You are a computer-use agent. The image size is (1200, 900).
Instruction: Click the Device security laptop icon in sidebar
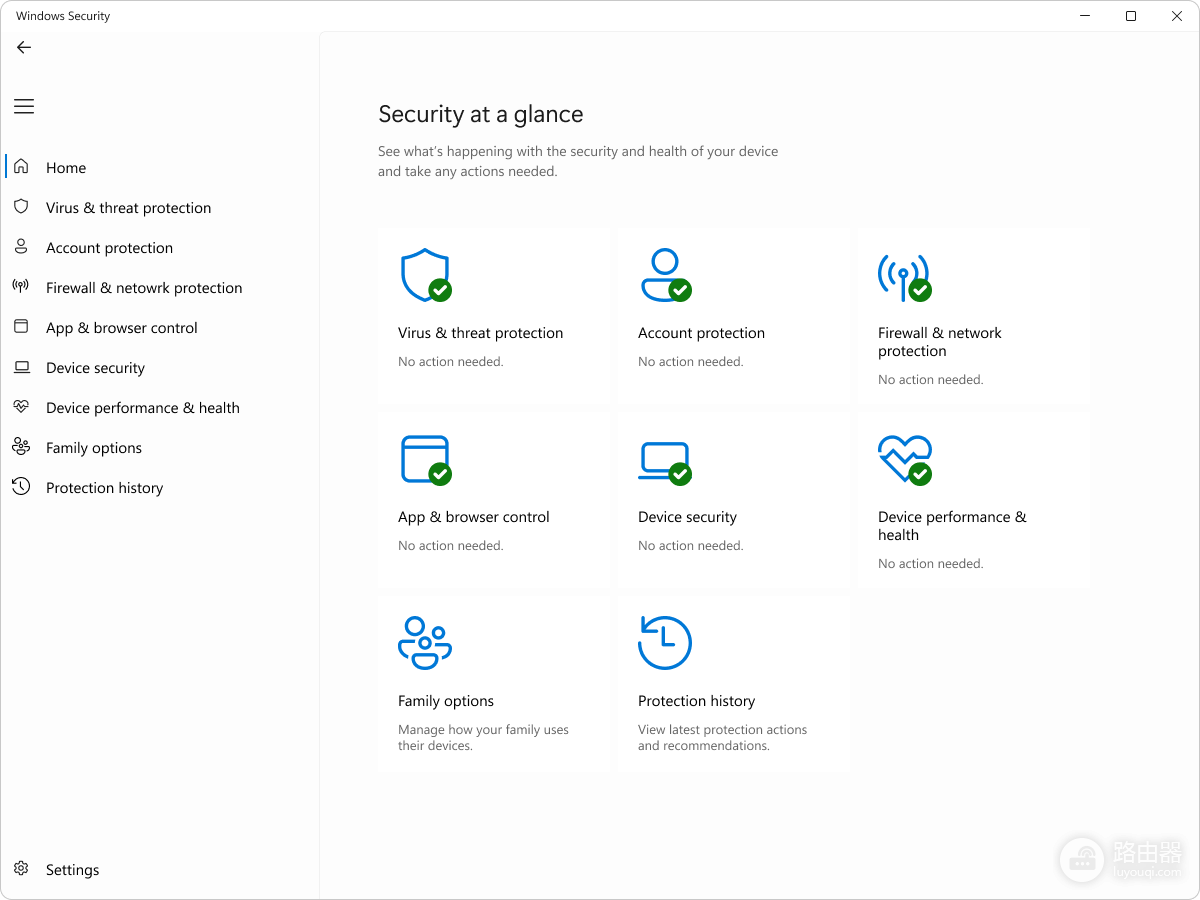coord(21,367)
